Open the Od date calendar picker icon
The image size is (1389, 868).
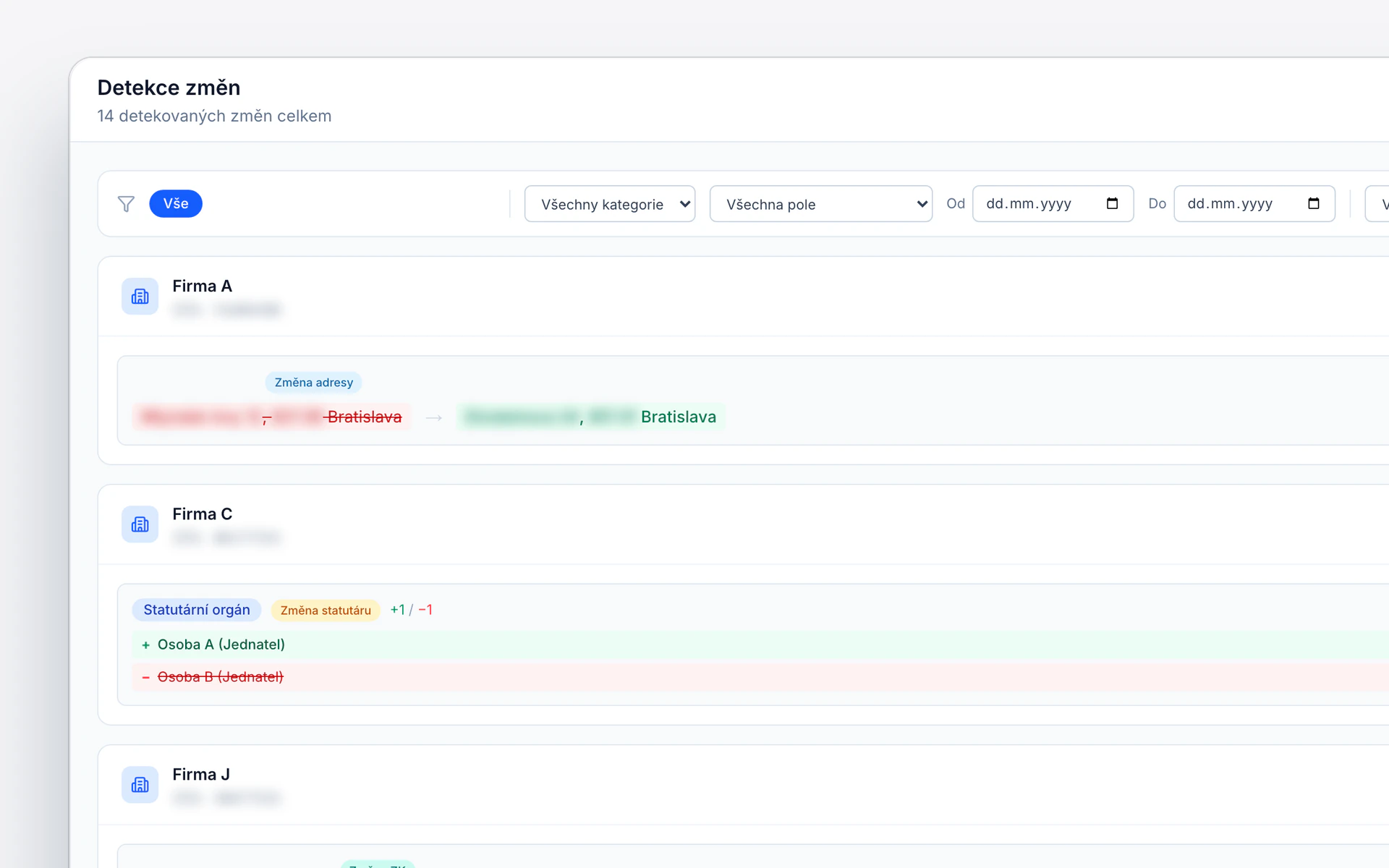click(x=1112, y=203)
